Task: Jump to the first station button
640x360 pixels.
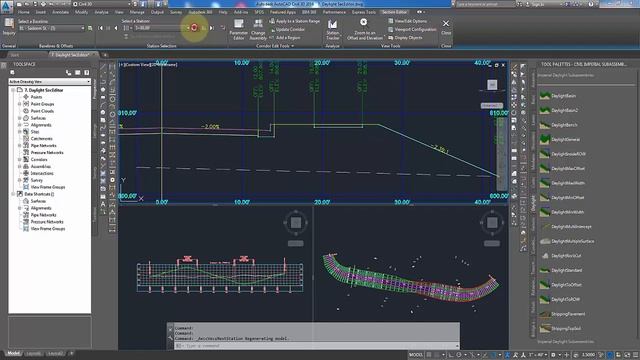Action: [101, 28]
